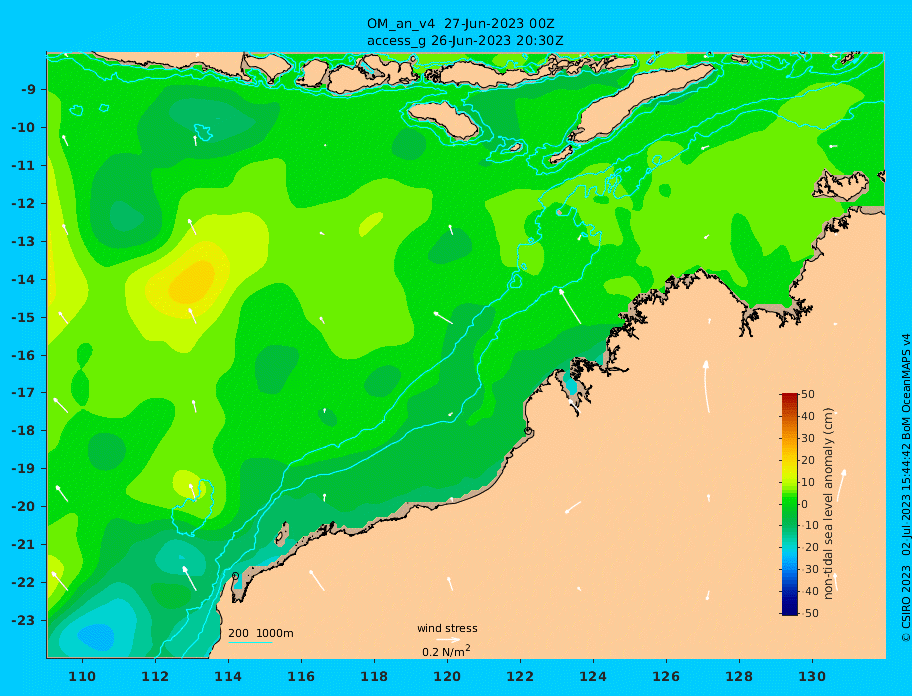912x696 pixels.
Task: Click the vertical sea level anomaly color bar
Action: pyautogui.click(x=789, y=504)
